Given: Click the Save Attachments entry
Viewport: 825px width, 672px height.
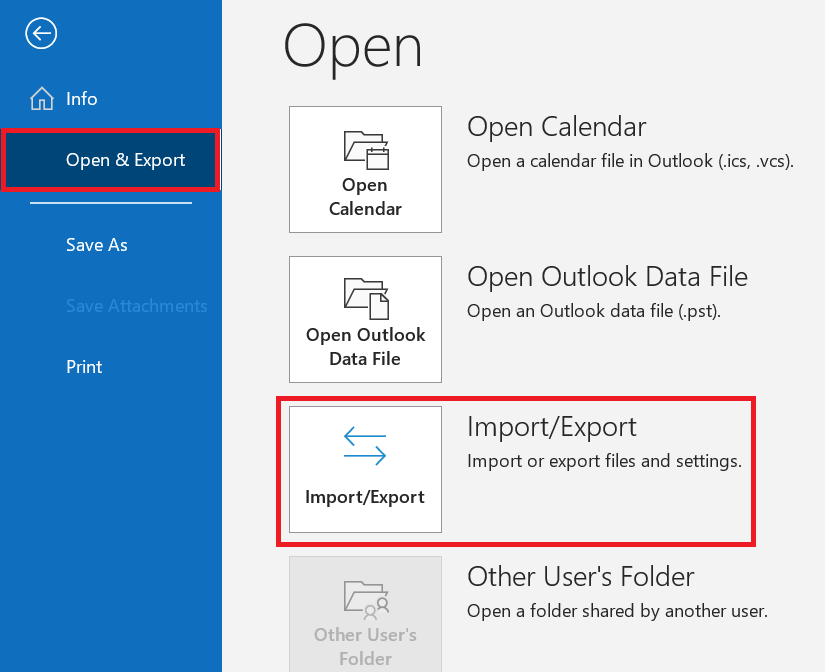Looking at the screenshot, I should pyautogui.click(x=137, y=306).
